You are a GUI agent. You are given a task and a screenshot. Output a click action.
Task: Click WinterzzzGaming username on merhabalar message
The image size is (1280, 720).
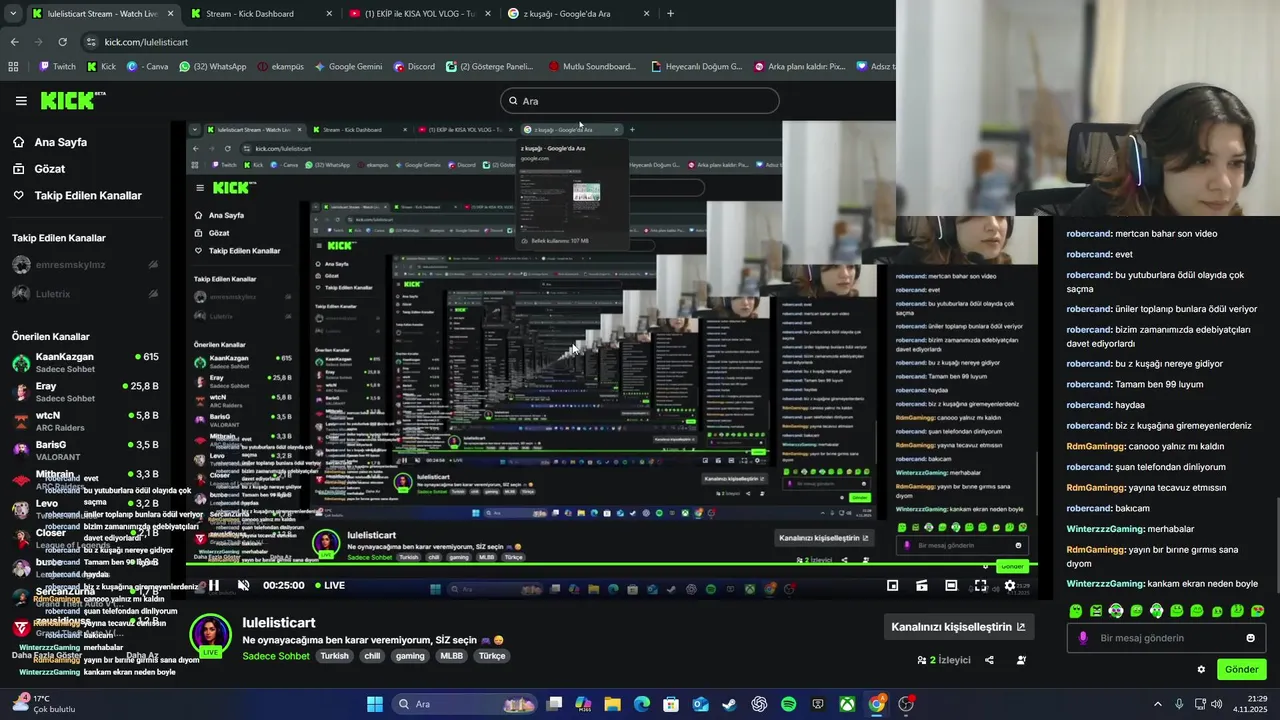[x=1105, y=529]
